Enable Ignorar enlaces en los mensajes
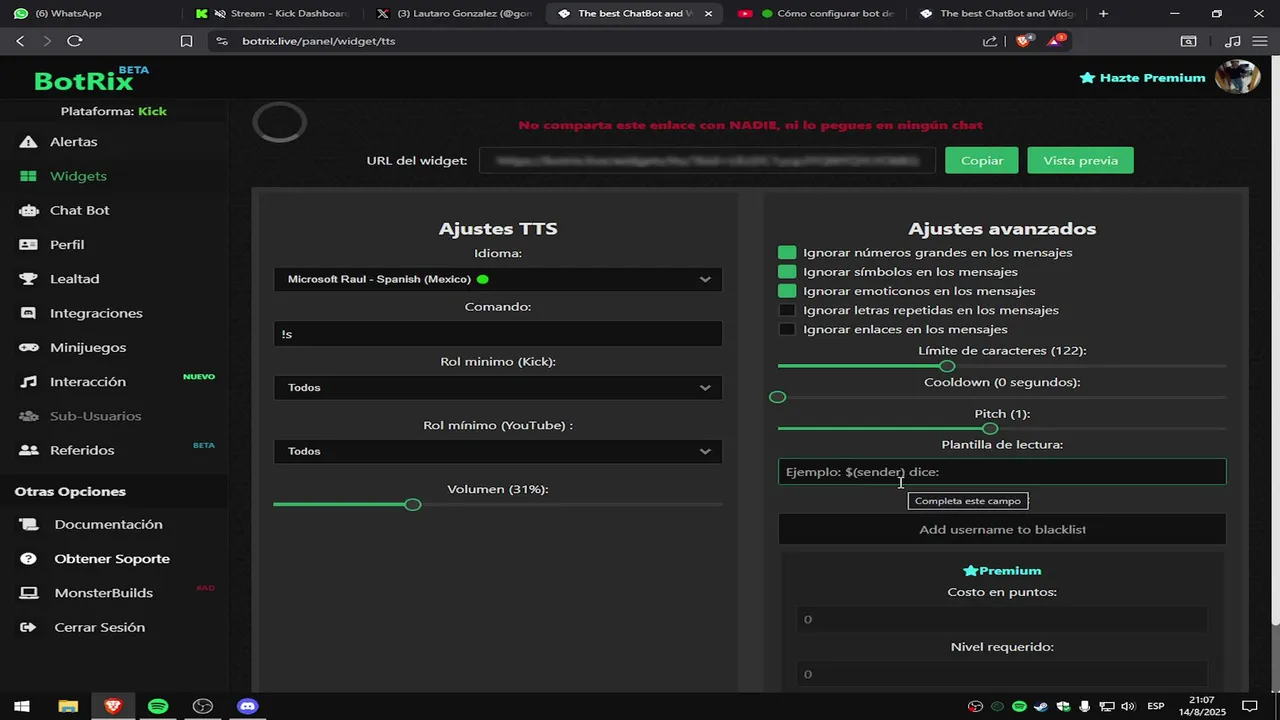This screenshot has width=1280, height=720. pos(787,329)
